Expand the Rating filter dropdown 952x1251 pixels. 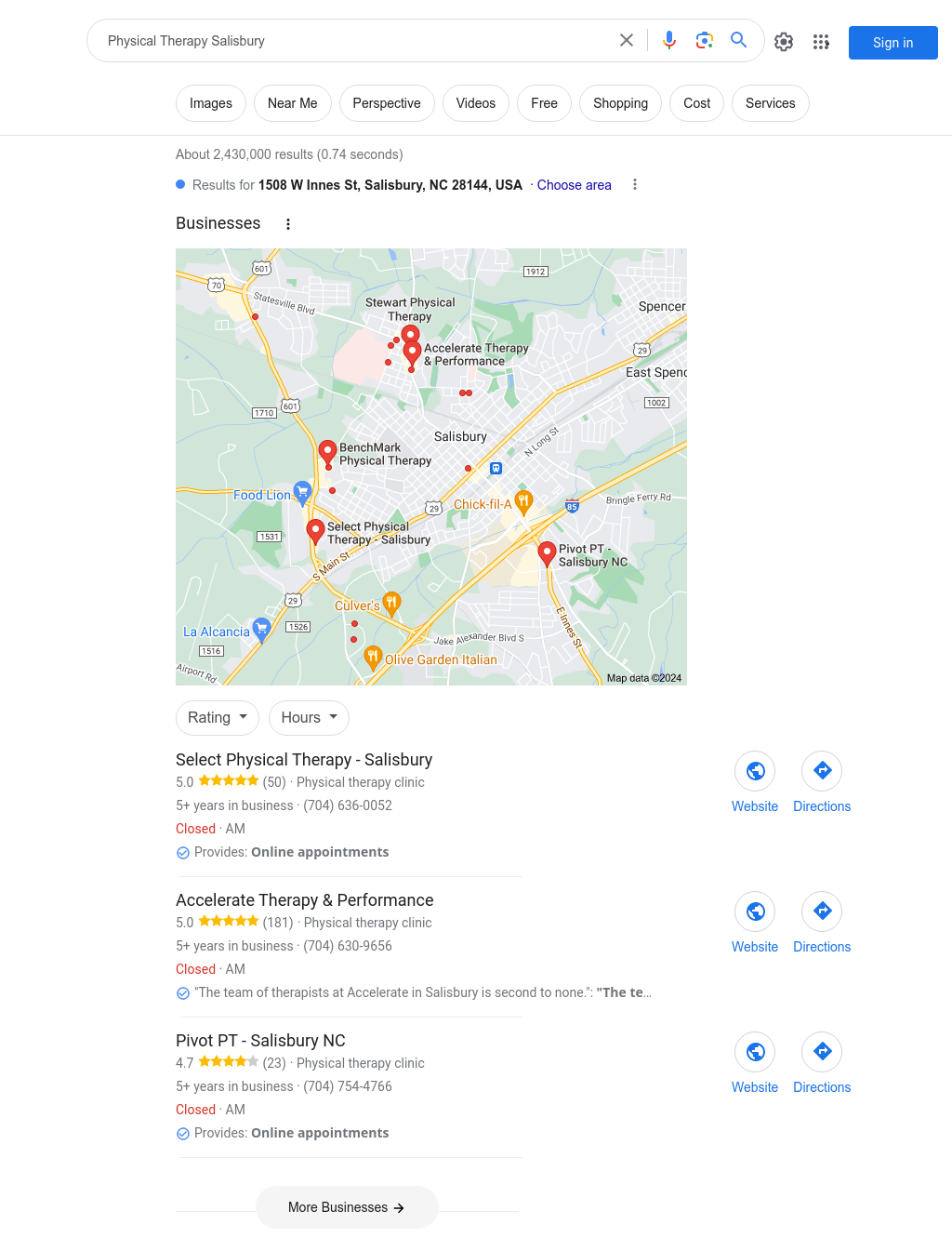click(218, 718)
